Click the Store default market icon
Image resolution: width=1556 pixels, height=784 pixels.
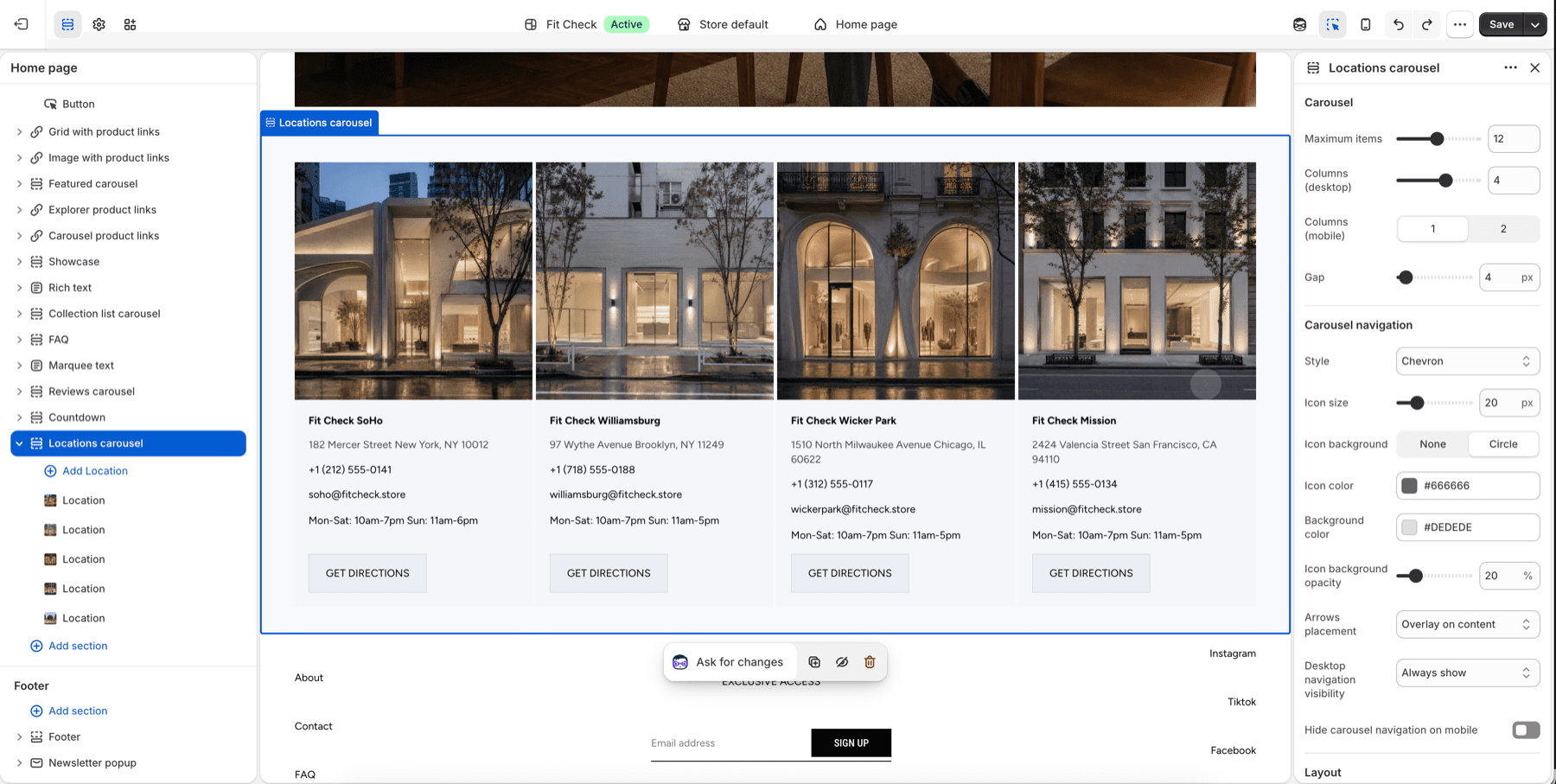click(684, 24)
